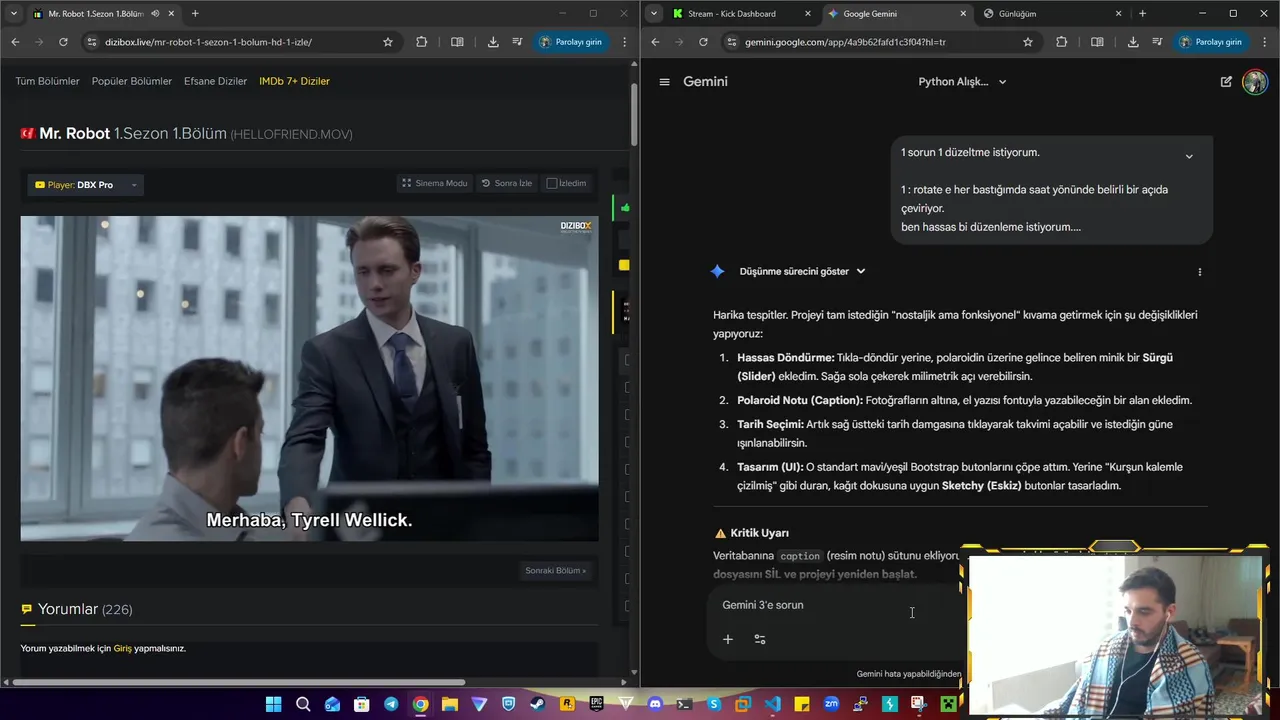Open Chrome three-dot menu in dizibox window
The width and height of the screenshot is (1280, 720).
click(625, 42)
